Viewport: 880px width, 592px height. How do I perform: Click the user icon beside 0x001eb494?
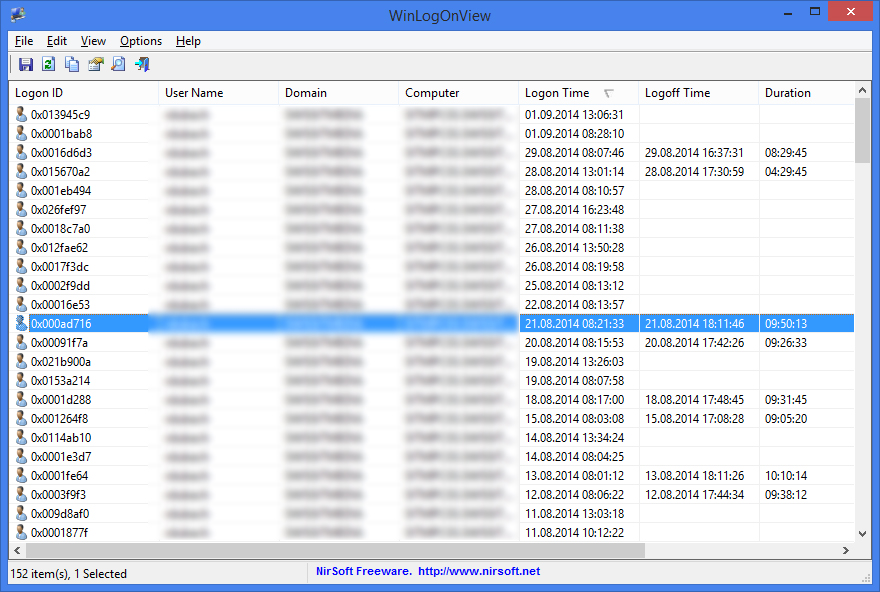point(21,191)
